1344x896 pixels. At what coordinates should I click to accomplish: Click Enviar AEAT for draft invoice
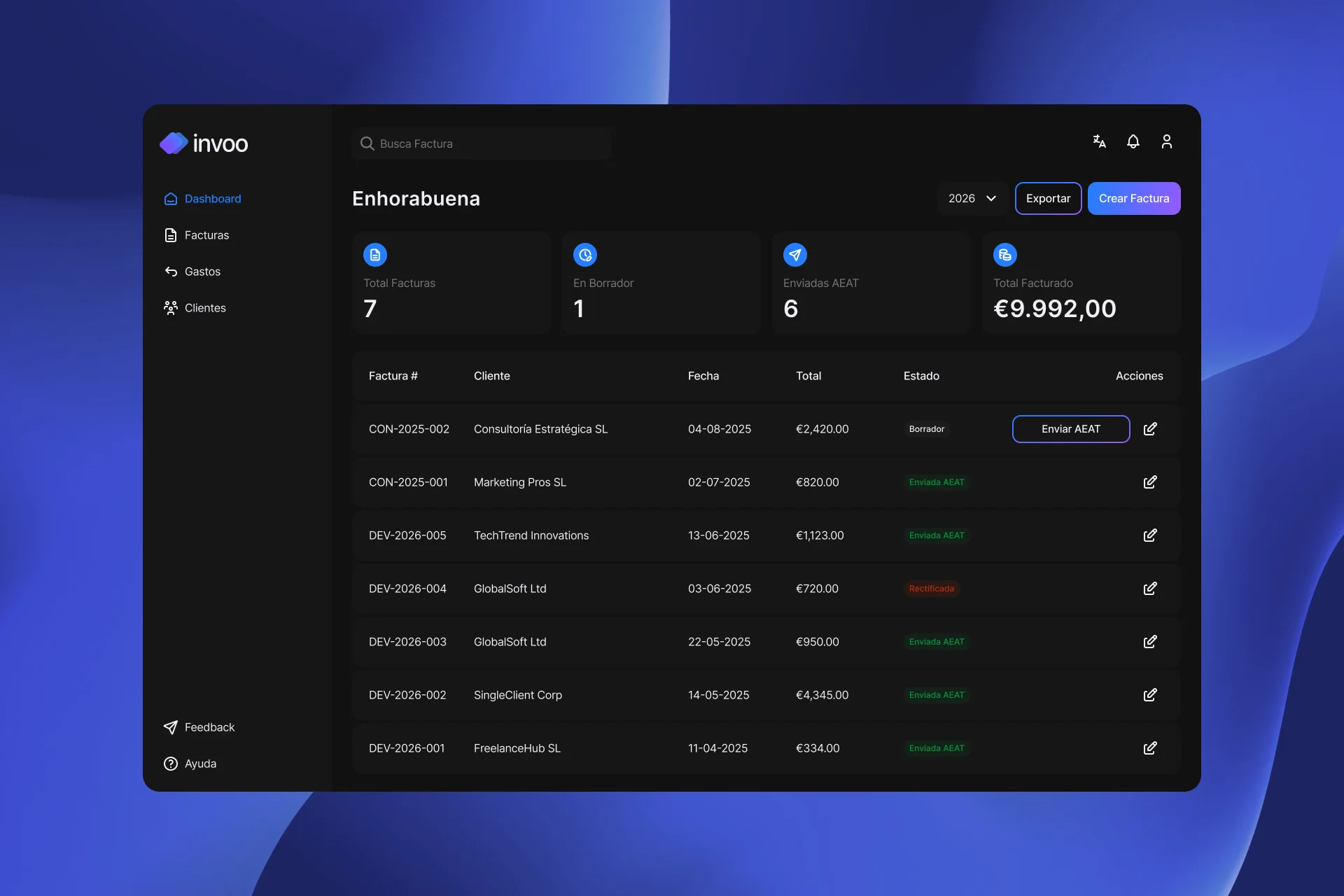1070,429
